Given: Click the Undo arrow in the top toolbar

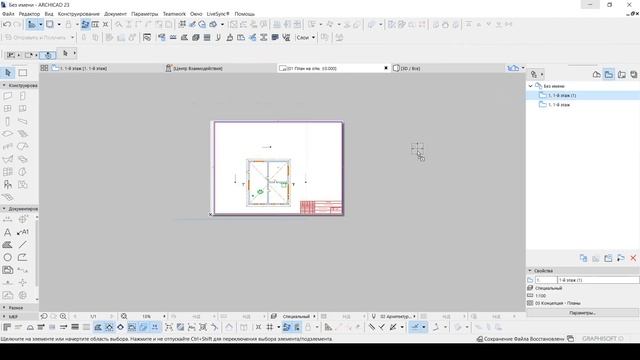Looking at the screenshot, I should [x=7, y=24].
